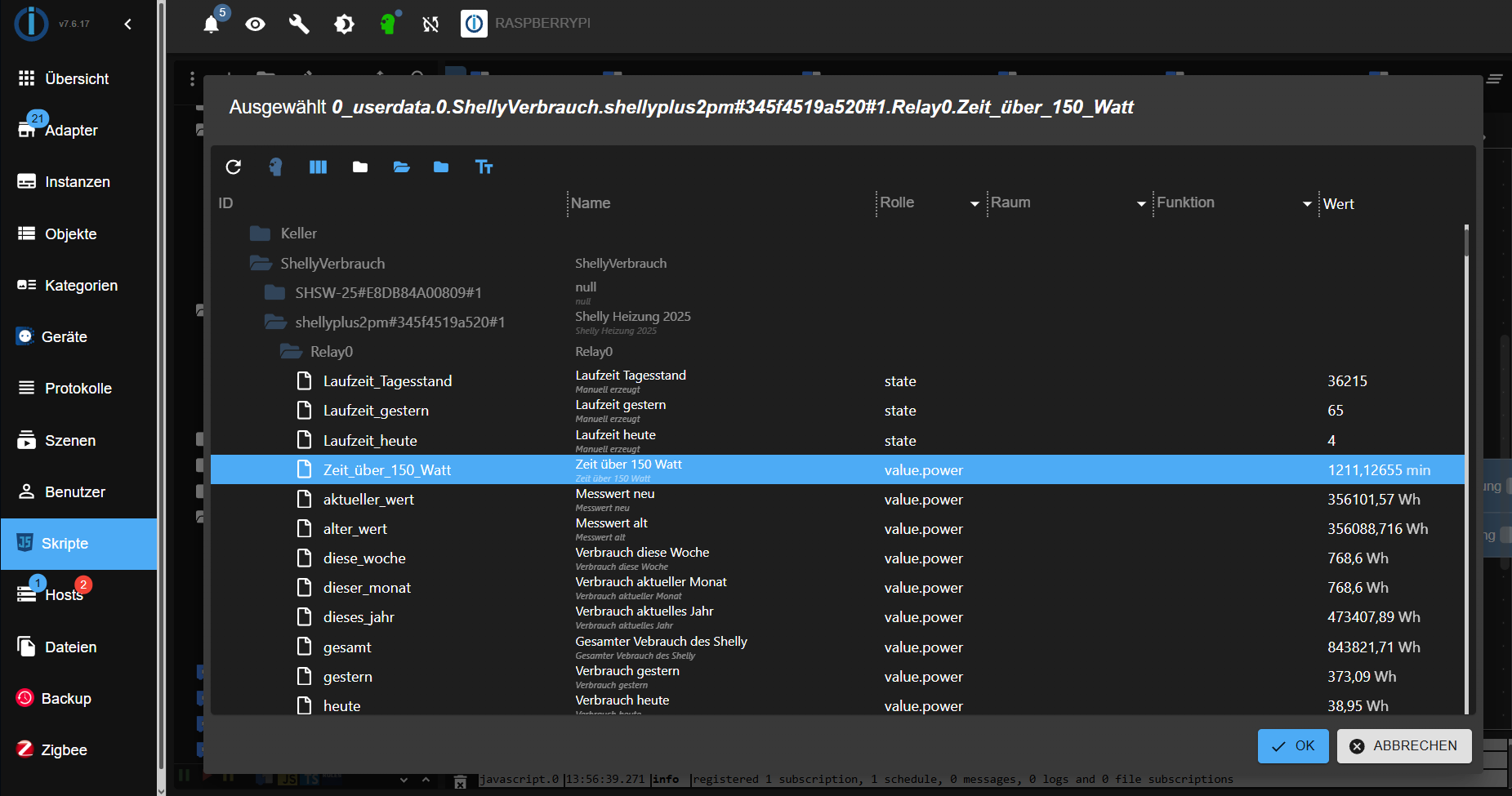Open Szenen in the sidebar
This screenshot has width=1512, height=796.
pyautogui.click(x=78, y=440)
